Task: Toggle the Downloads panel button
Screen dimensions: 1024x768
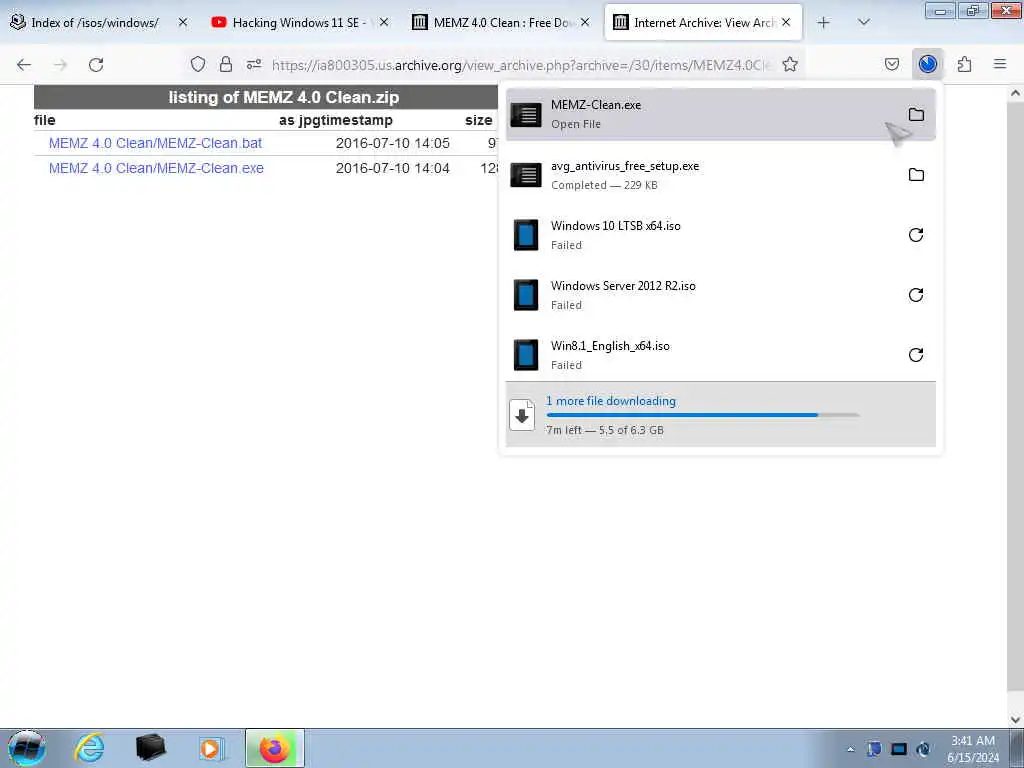Action: tap(928, 64)
